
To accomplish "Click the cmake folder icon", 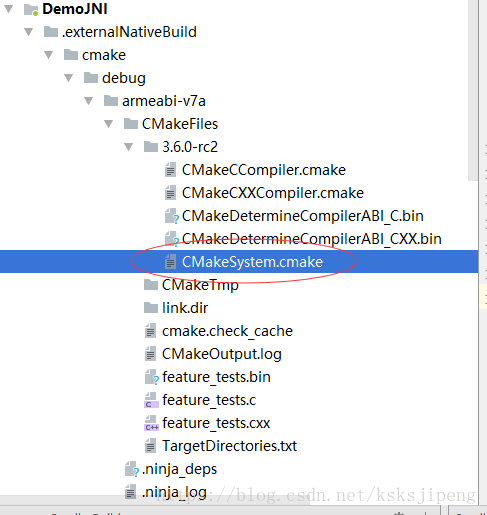I will (71, 55).
